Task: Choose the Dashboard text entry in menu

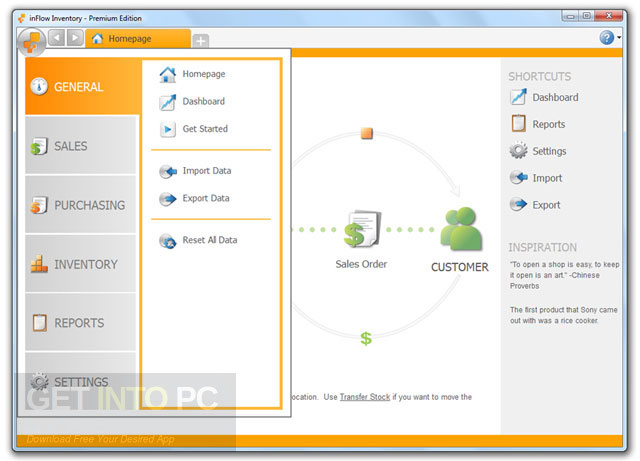Action: pos(203,101)
